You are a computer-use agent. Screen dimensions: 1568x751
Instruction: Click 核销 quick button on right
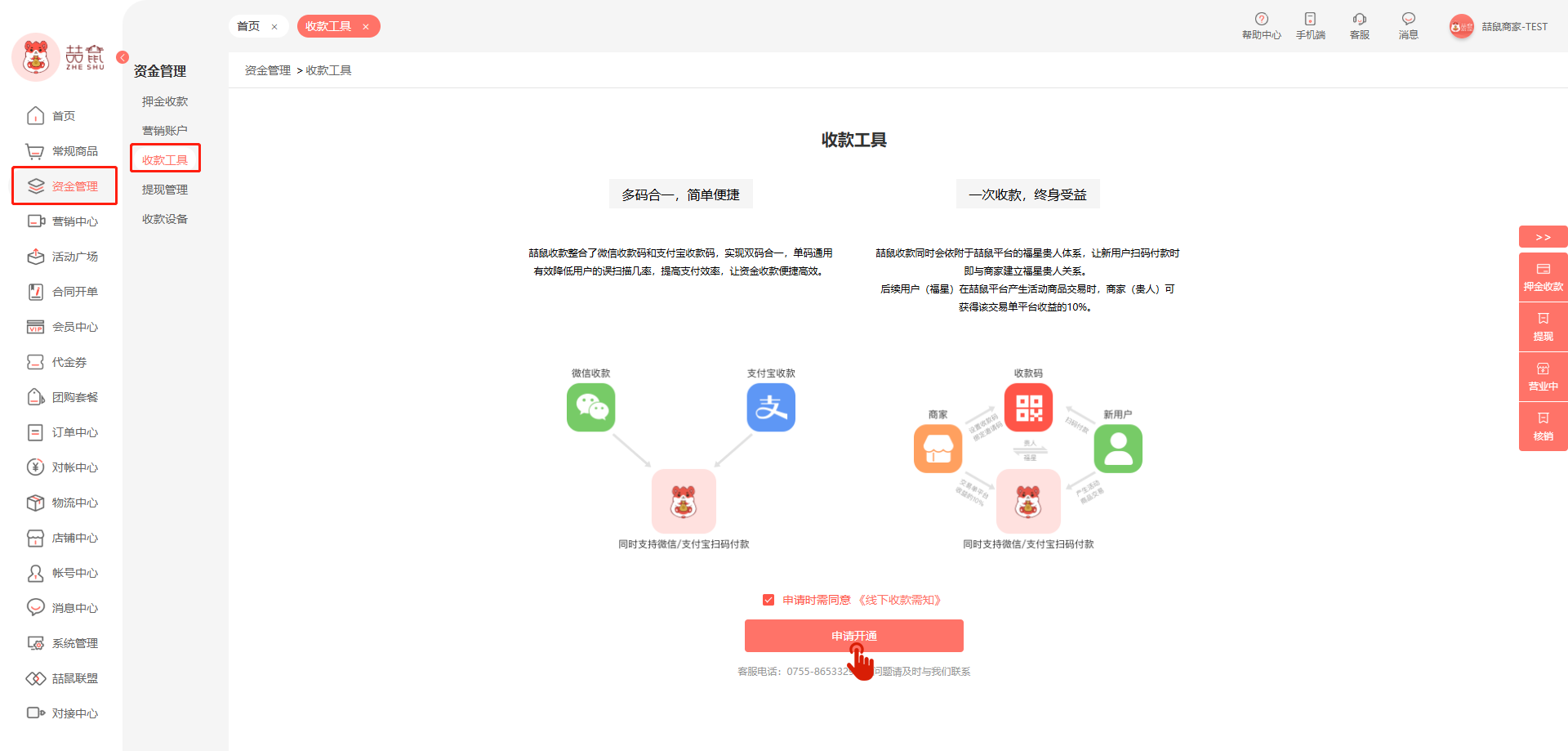pyautogui.click(x=1543, y=427)
